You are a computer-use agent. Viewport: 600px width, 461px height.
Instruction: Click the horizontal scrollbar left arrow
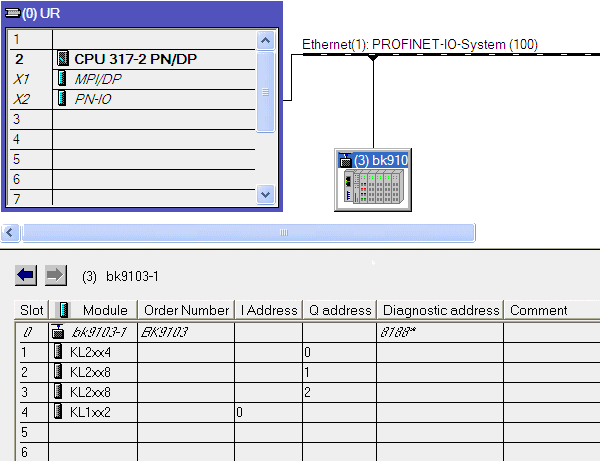[10, 232]
